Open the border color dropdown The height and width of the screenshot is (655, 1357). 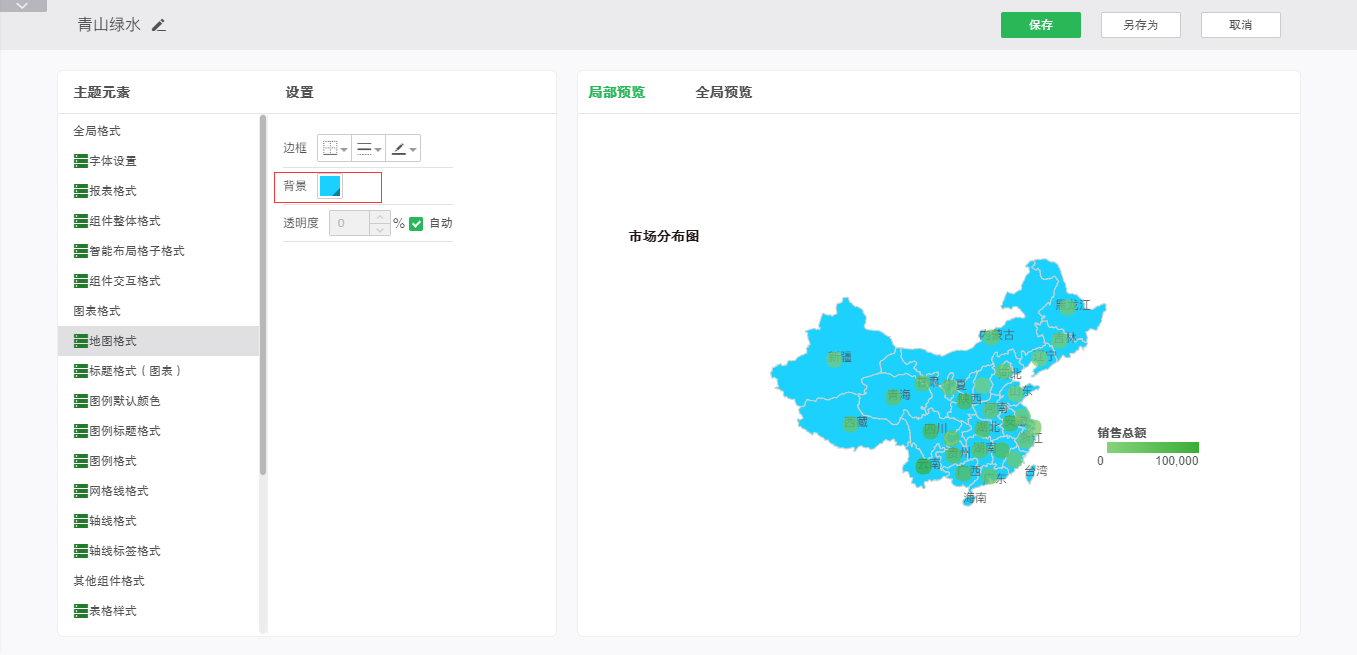403,148
